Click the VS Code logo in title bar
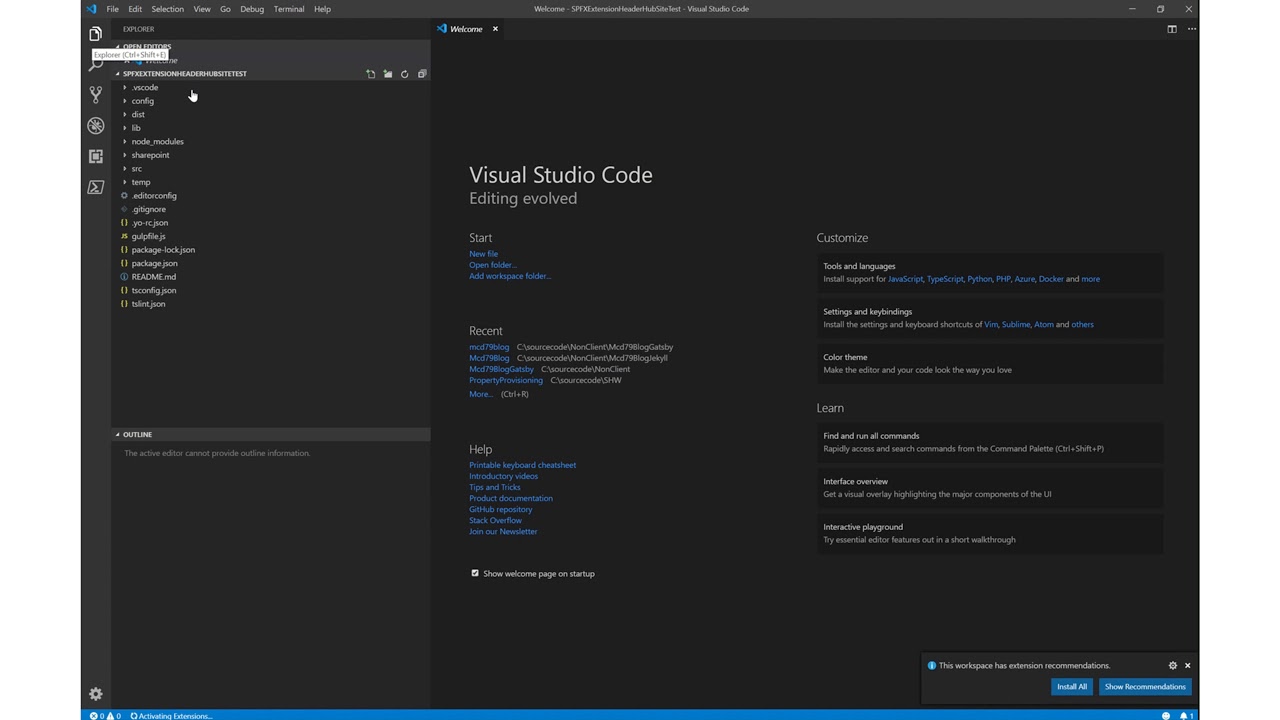This screenshot has height=720, width=1280. coord(91,9)
